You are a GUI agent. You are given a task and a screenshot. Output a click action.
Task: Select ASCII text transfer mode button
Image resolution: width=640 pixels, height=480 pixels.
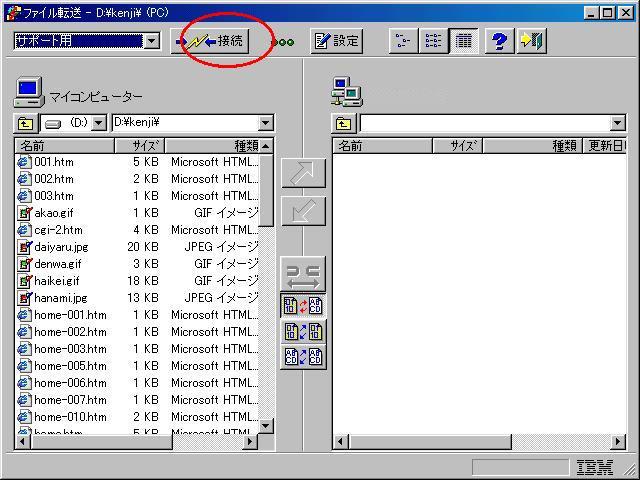coord(303,357)
